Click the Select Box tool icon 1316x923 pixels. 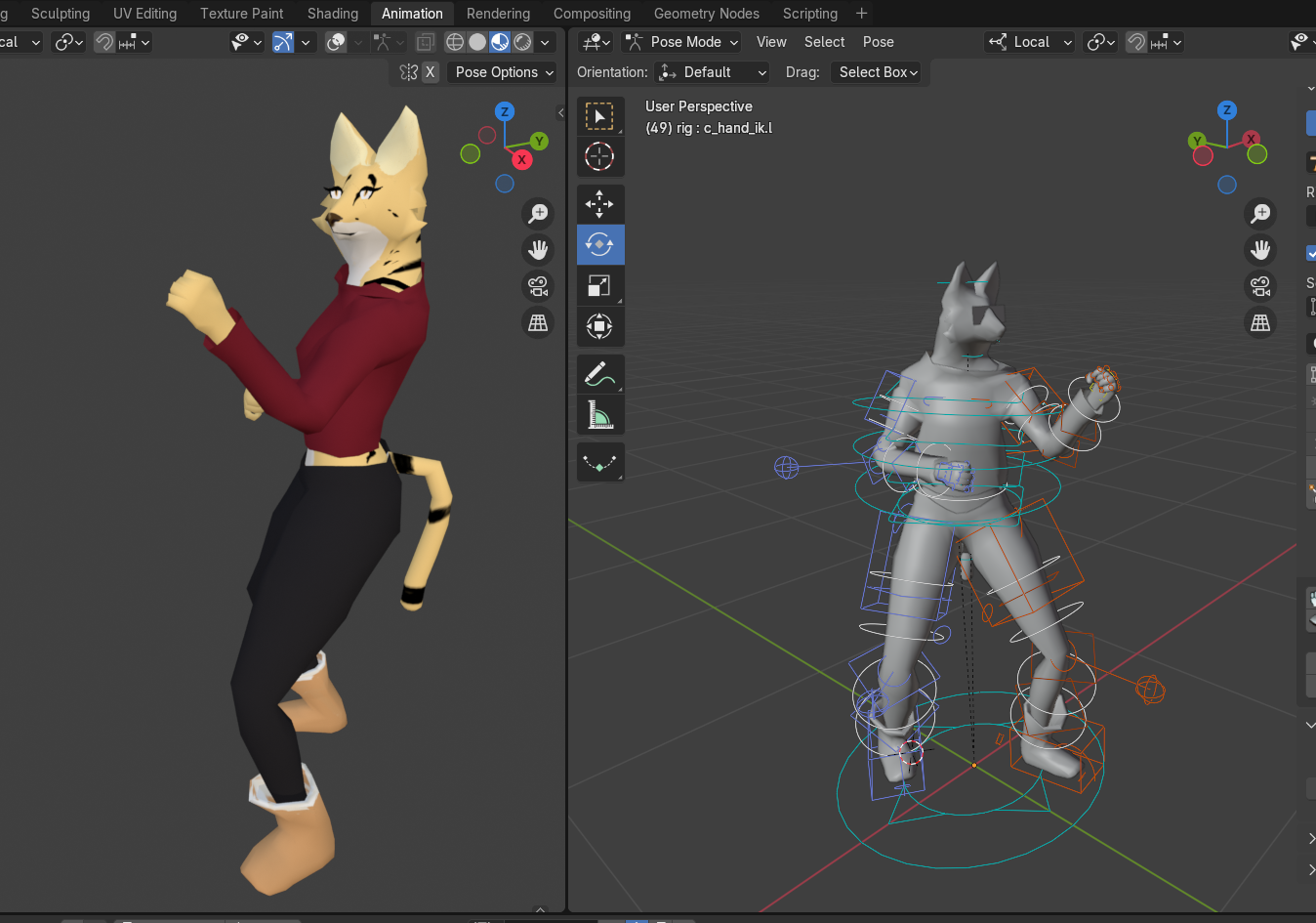(x=599, y=116)
